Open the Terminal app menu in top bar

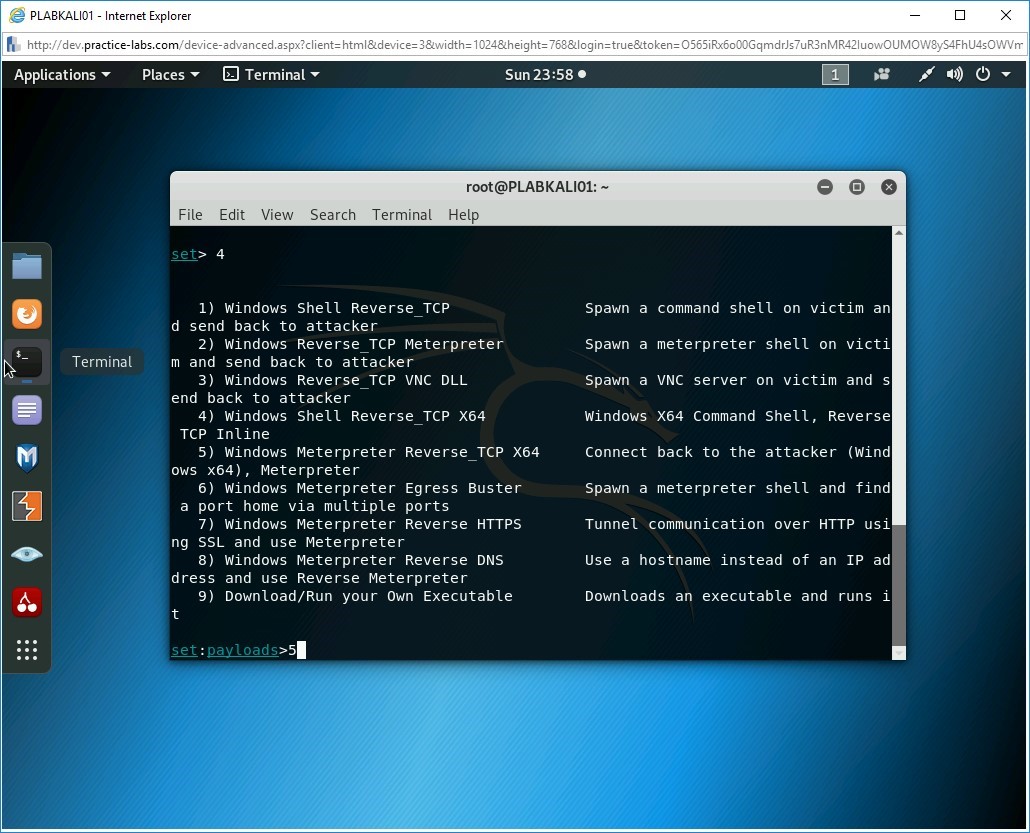(272, 75)
